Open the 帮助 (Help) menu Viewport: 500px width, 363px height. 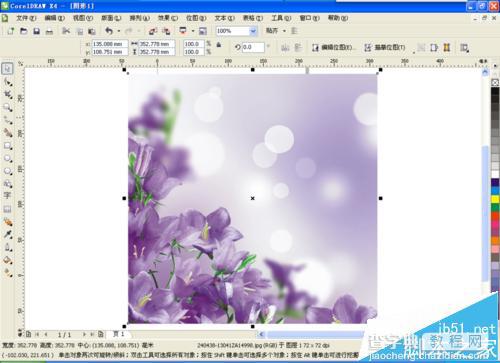click(338, 18)
